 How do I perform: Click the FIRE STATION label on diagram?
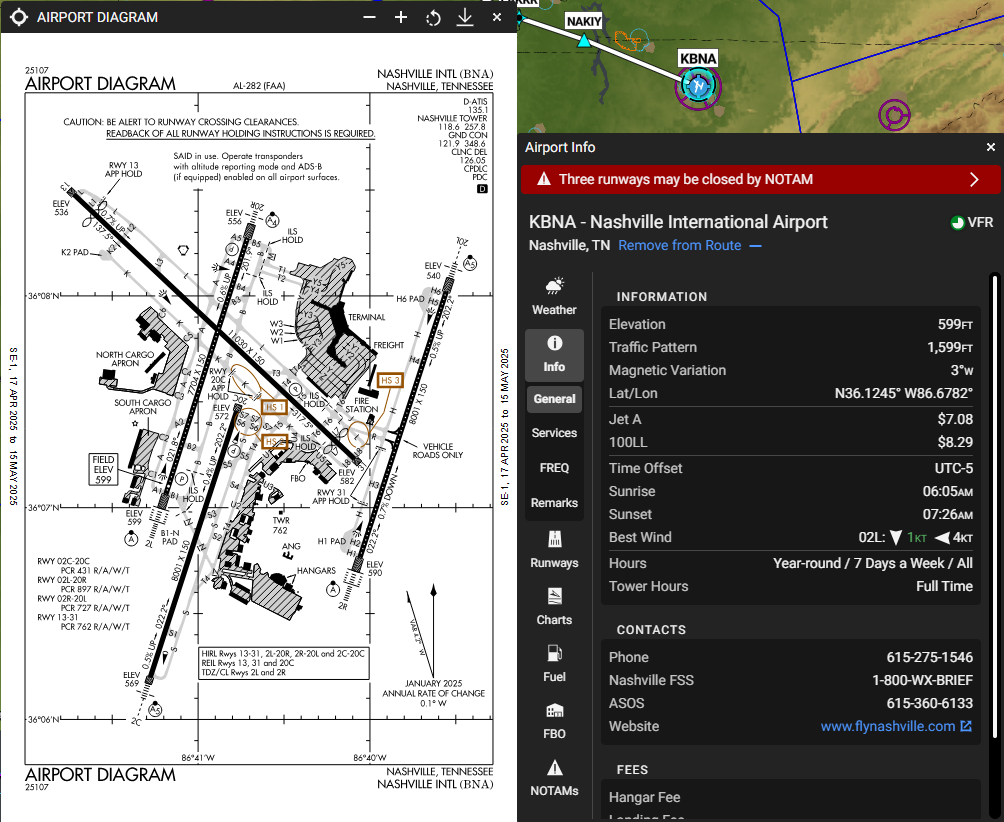(362, 405)
